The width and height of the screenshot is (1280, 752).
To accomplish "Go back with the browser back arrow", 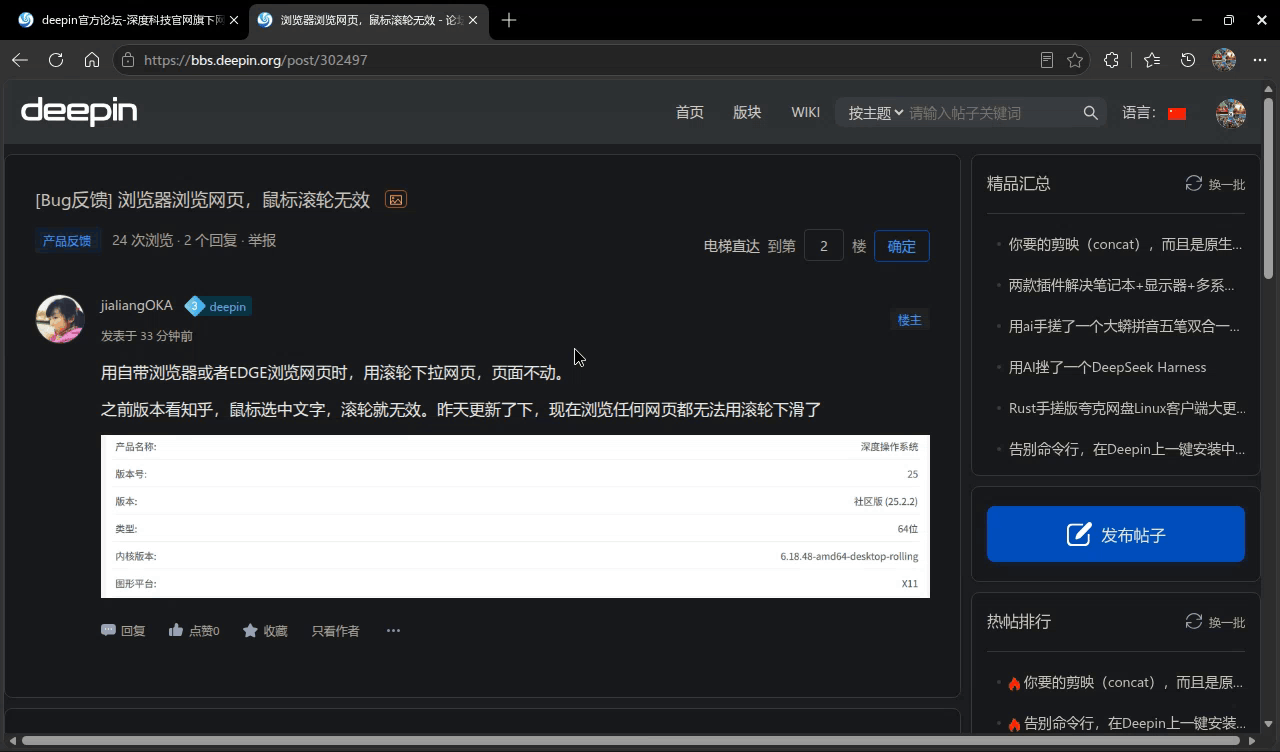I will coord(20,60).
